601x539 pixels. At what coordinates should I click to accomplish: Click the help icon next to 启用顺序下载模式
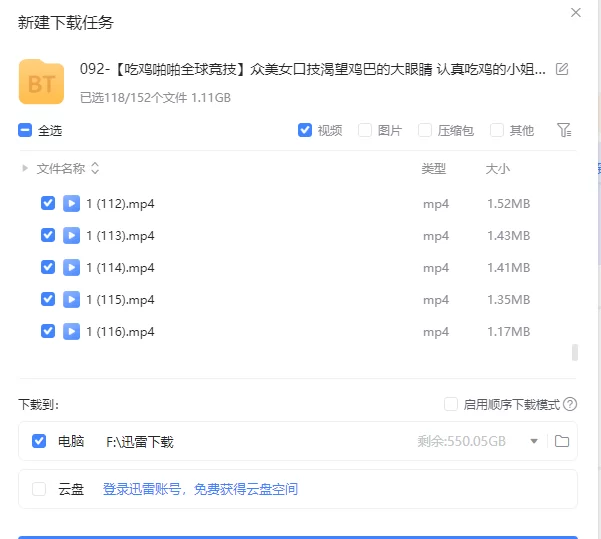pyautogui.click(x=570, y=405)
